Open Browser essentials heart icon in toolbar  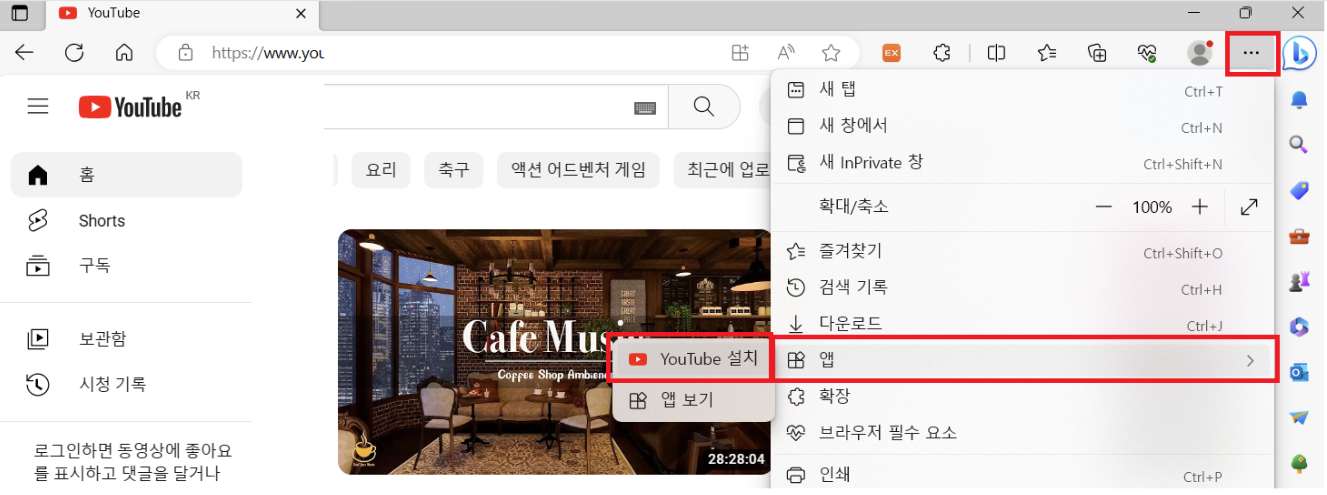[1147, 53]
